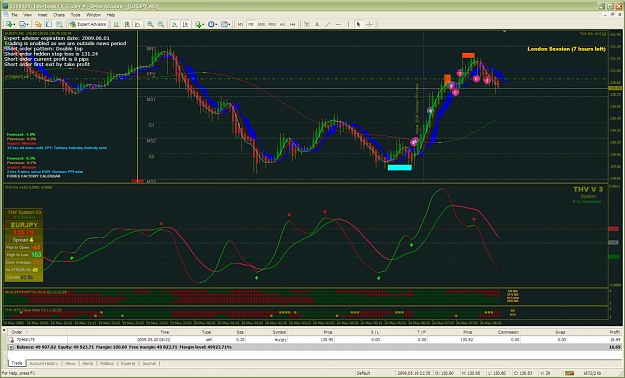Open a new chart with the New Chart icon
625x378 pixels.
(x=10, y=24)
